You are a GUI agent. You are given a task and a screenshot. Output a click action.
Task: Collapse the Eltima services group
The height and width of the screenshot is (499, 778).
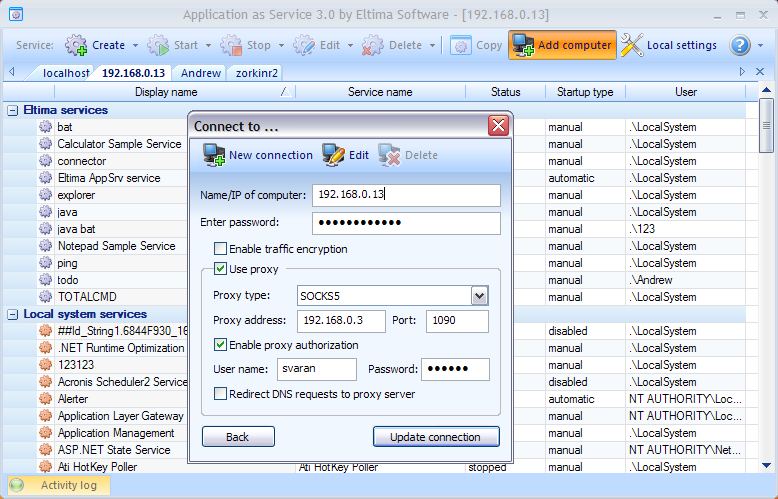13,110
